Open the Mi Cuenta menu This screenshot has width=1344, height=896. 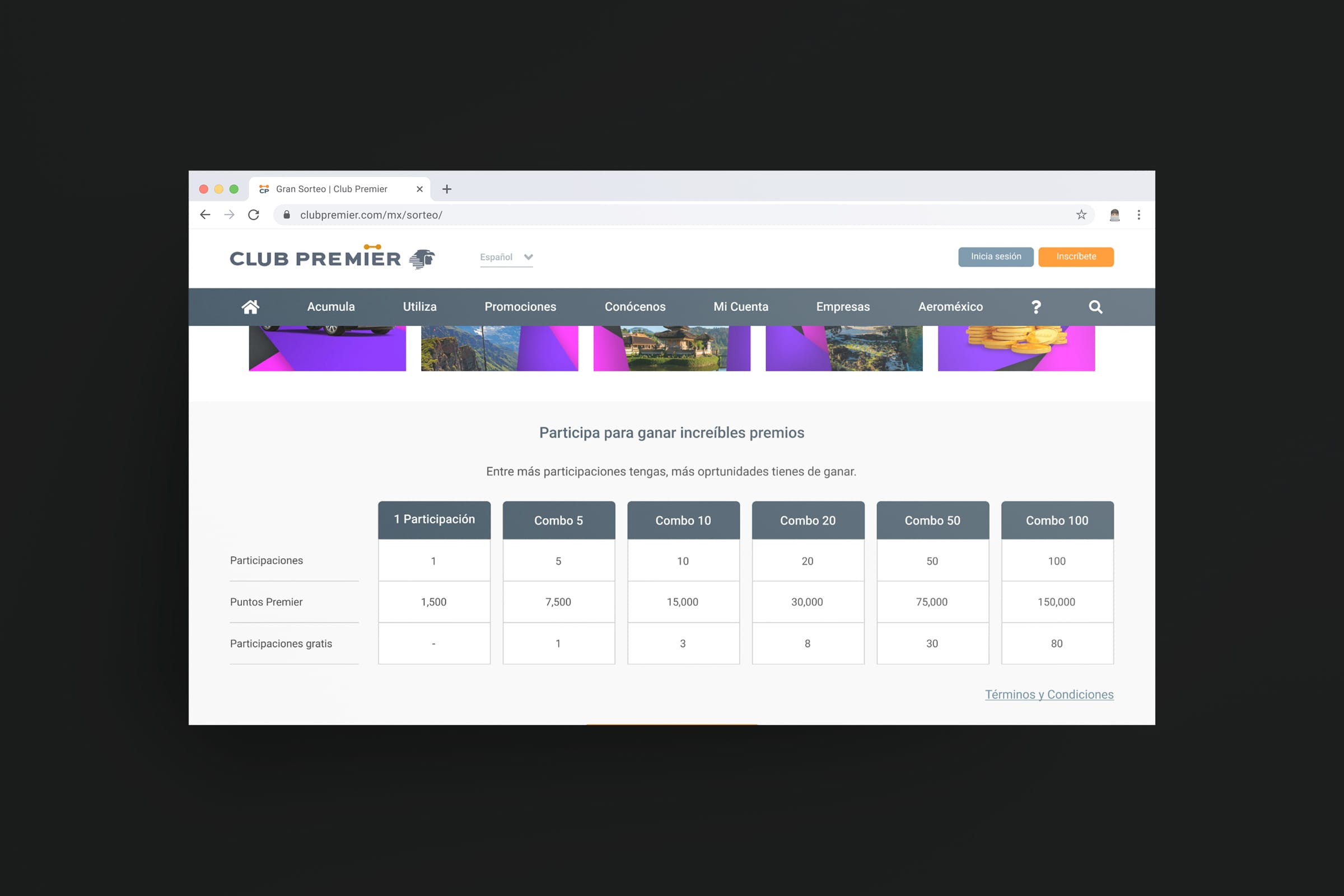[740, 307]
